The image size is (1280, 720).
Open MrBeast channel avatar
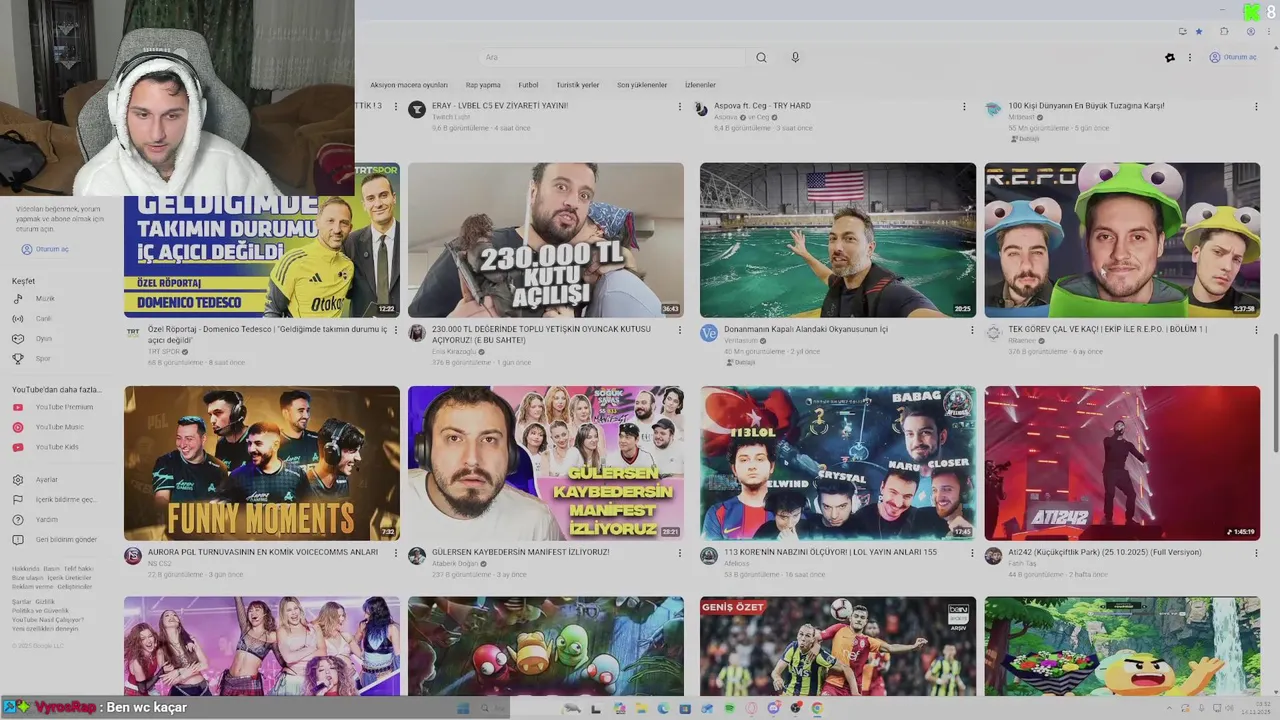coord(993,109)
